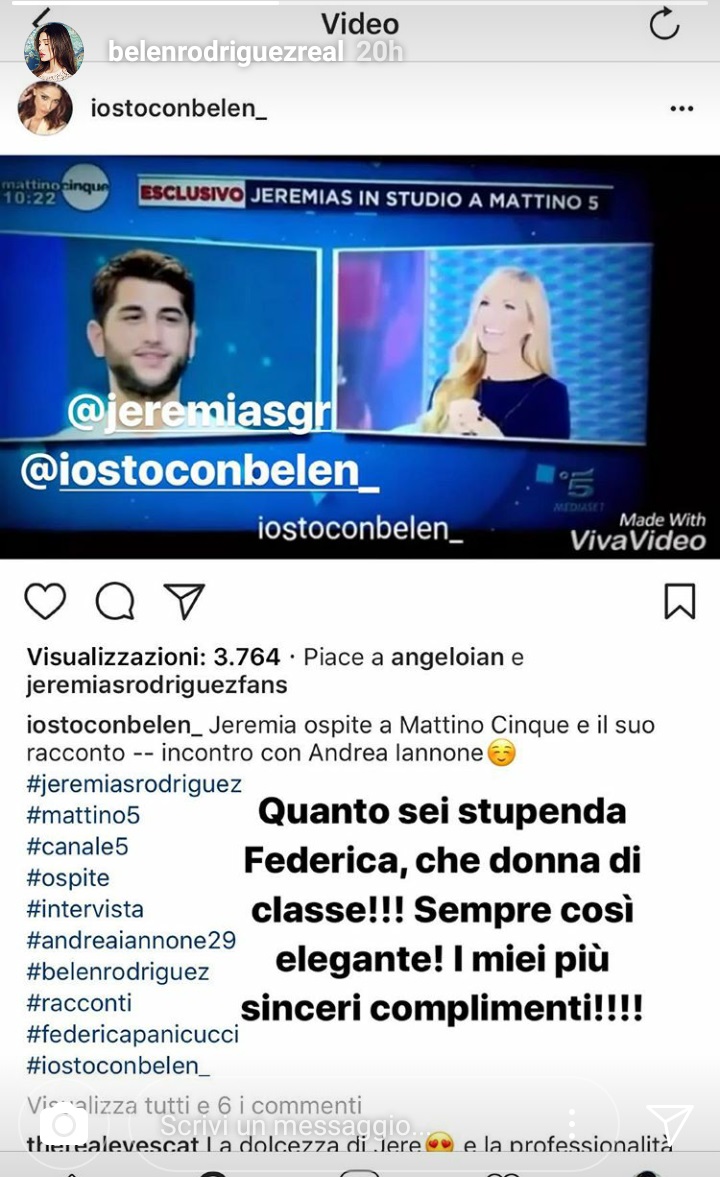Open hashtag #mattino5
Viewport: 720px width, 1177px height.
(x=83, y=815)
